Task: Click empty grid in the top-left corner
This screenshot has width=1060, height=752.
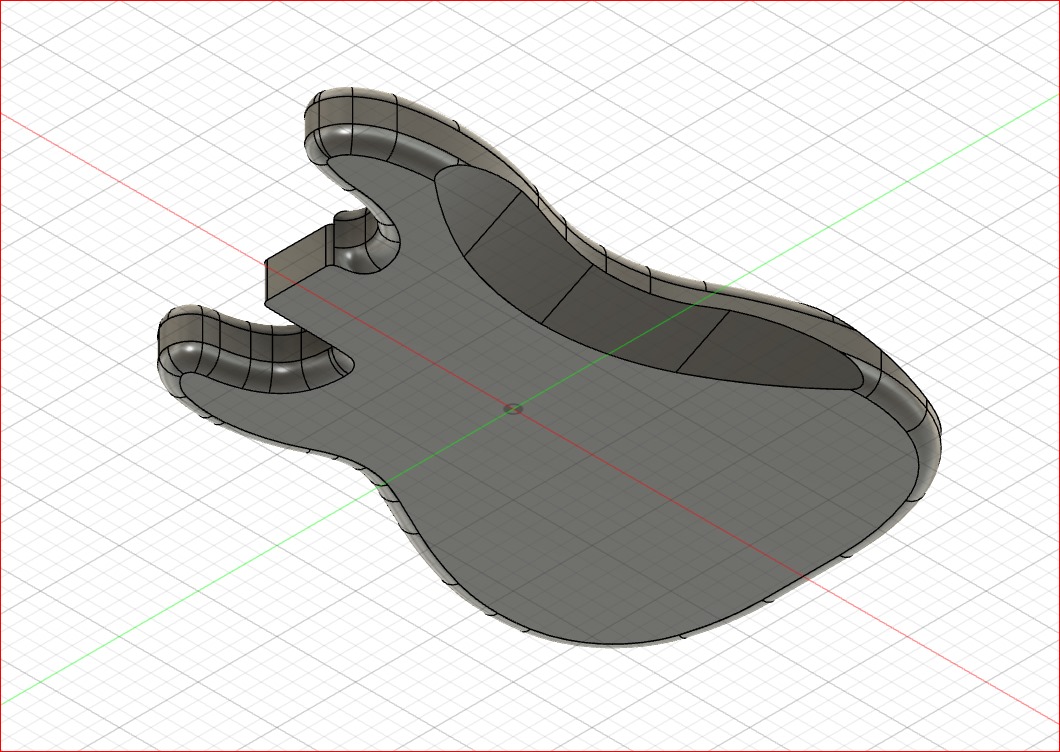Action: [60, 50]
